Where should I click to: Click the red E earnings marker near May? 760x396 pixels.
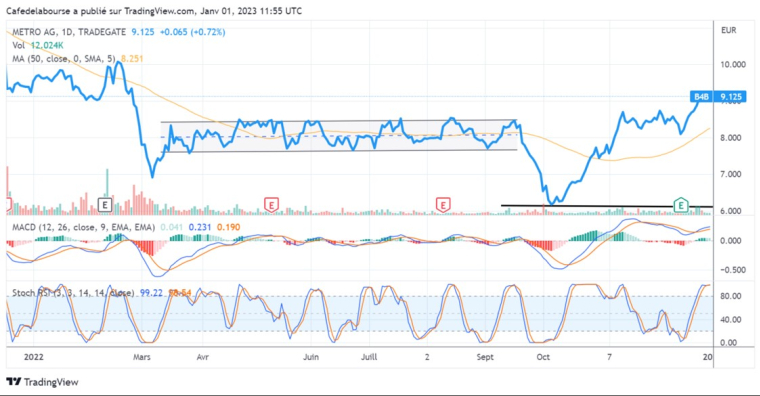click(271, 205)
